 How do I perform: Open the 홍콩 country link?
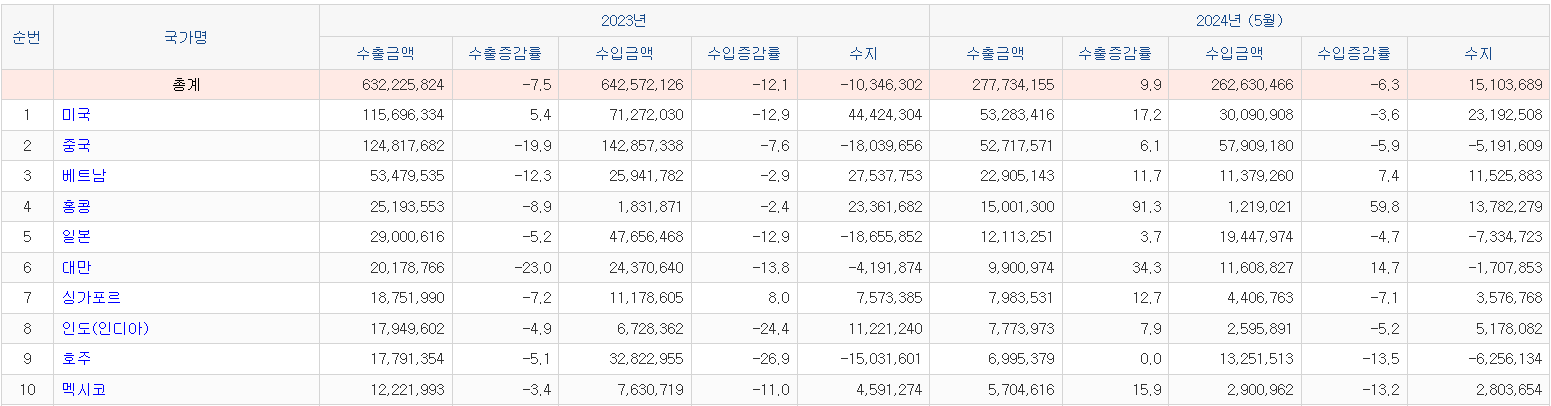[76, 207]
